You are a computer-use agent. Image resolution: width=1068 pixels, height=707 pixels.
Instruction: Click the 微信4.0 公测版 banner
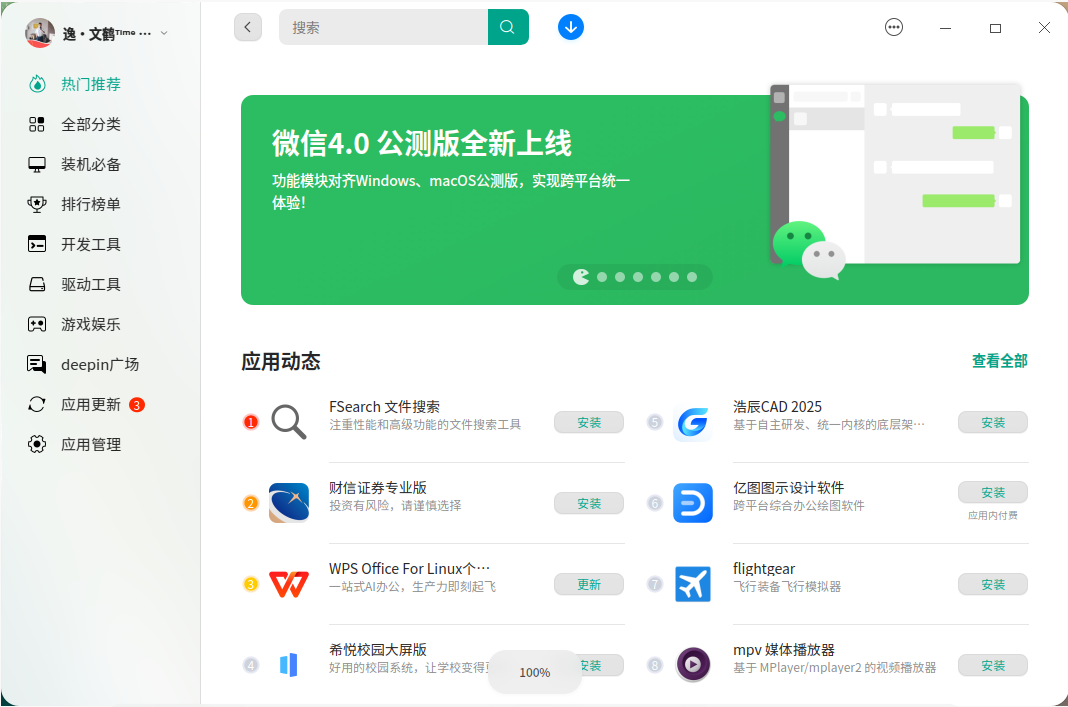pos(635,200)
